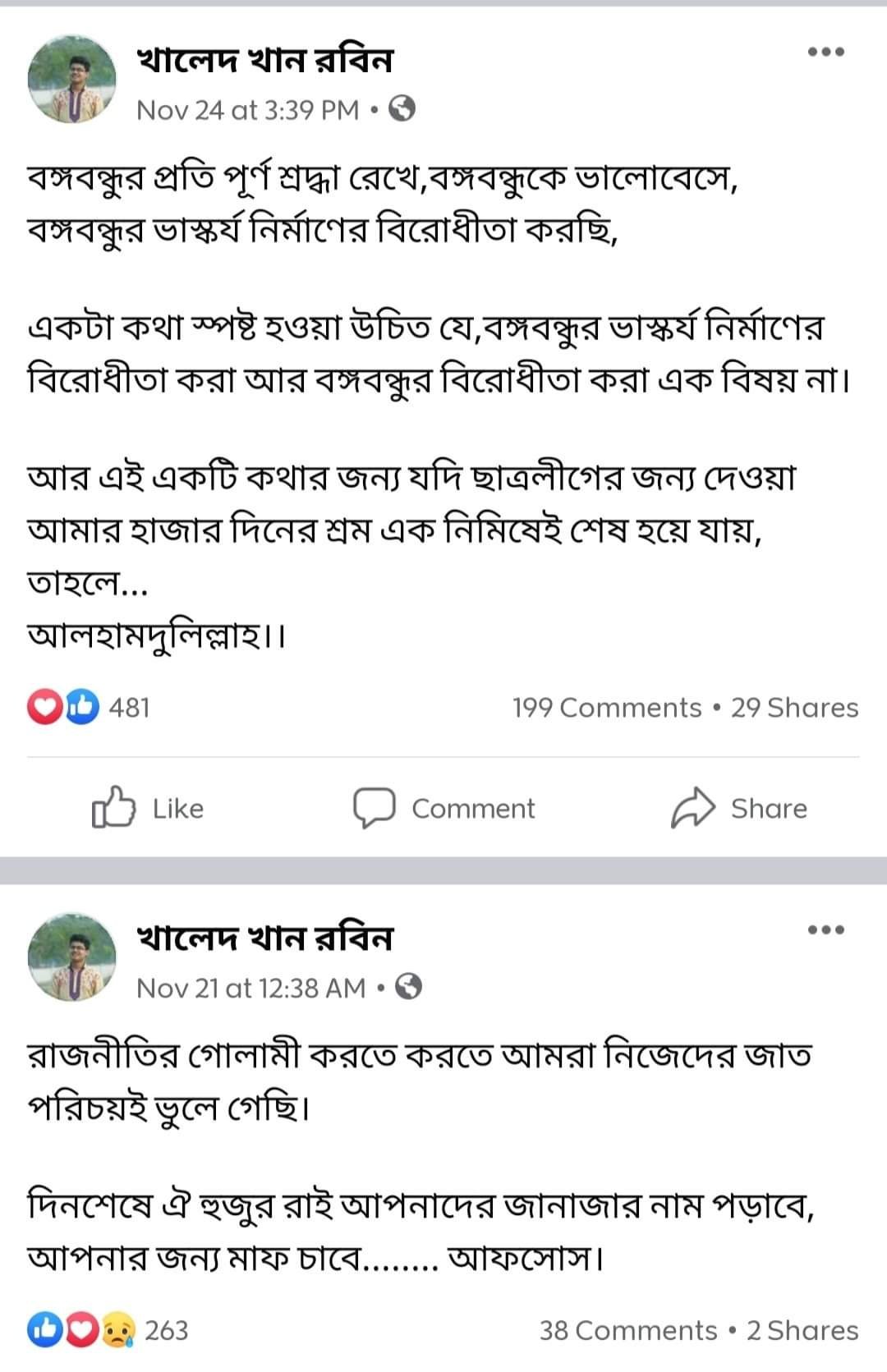Click the Comment speech bubble icon

point(375,808)
